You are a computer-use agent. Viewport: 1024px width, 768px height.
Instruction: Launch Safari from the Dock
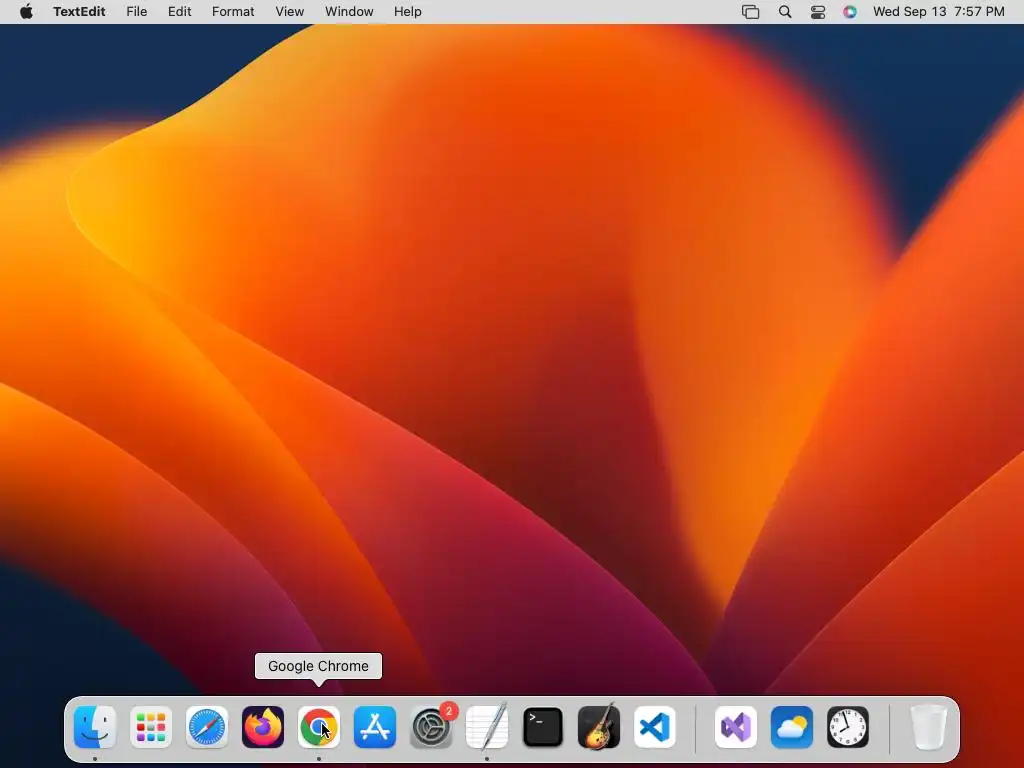point(207,727)
